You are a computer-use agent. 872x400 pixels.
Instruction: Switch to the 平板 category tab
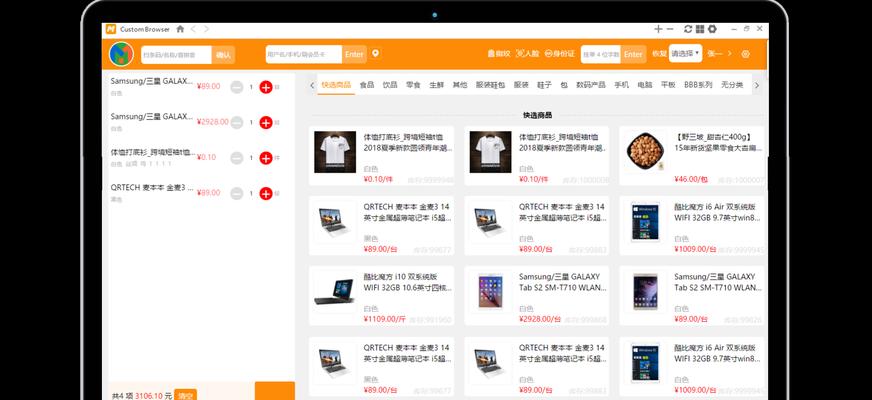668,85
